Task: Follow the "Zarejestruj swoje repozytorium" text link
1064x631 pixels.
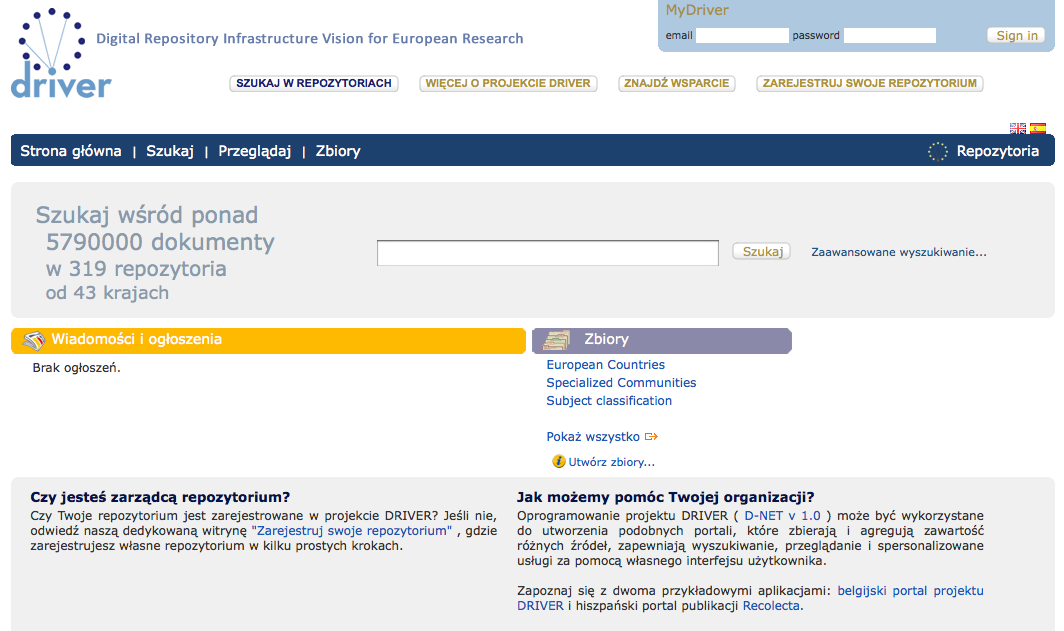Action: click(x=352, y=531)
